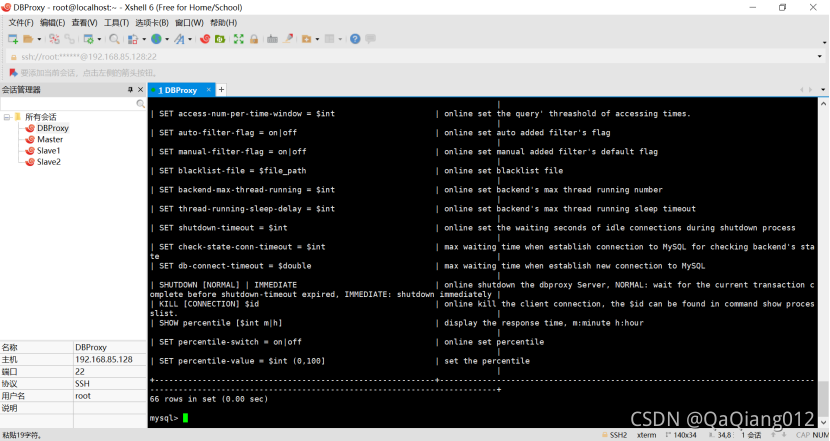Click bookmark flag icon in quick bar
Image resolution: width=830 pixels, height=441 pixels.
(x=13, y=73)
